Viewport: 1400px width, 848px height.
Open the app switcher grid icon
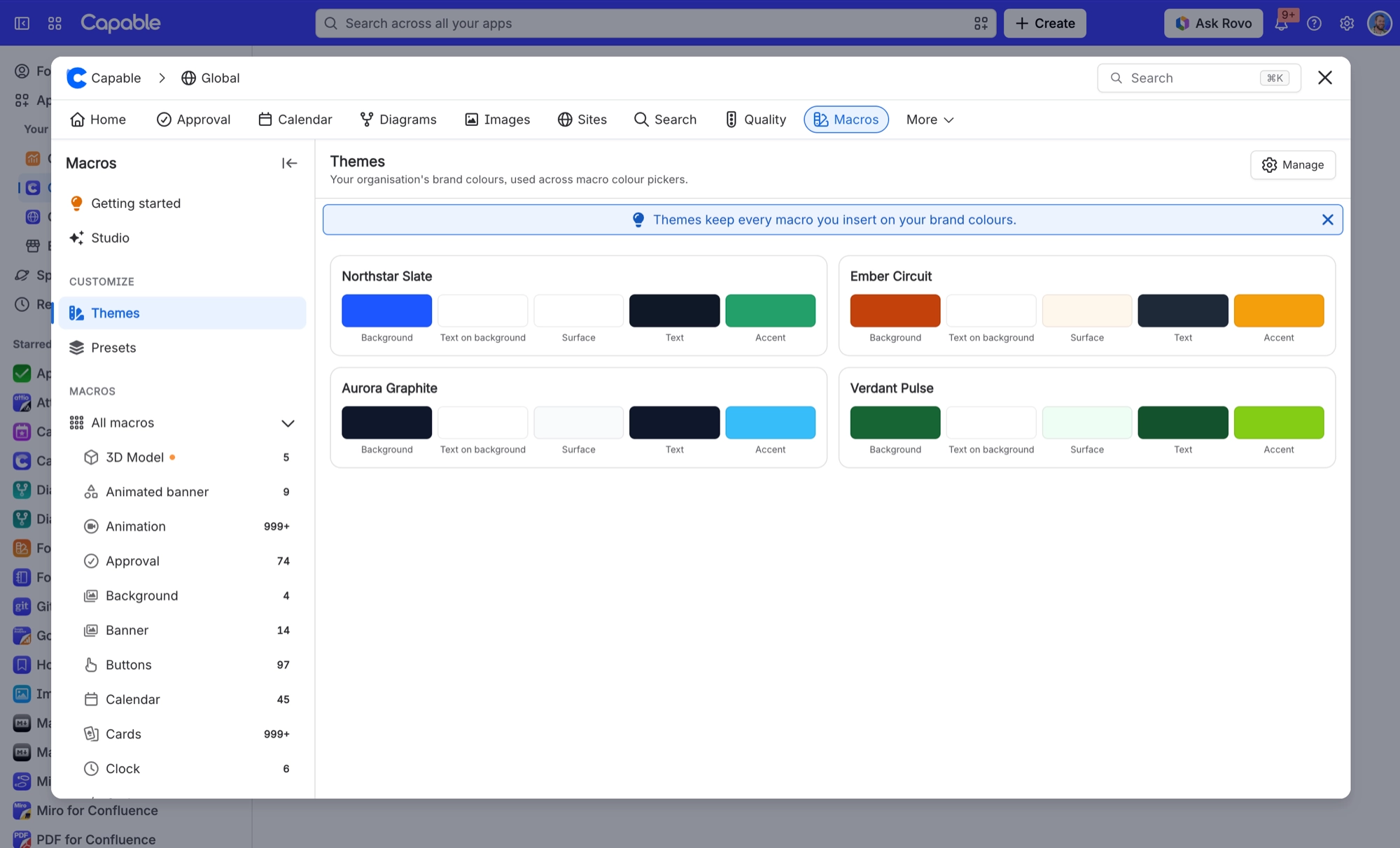point(55,23)
